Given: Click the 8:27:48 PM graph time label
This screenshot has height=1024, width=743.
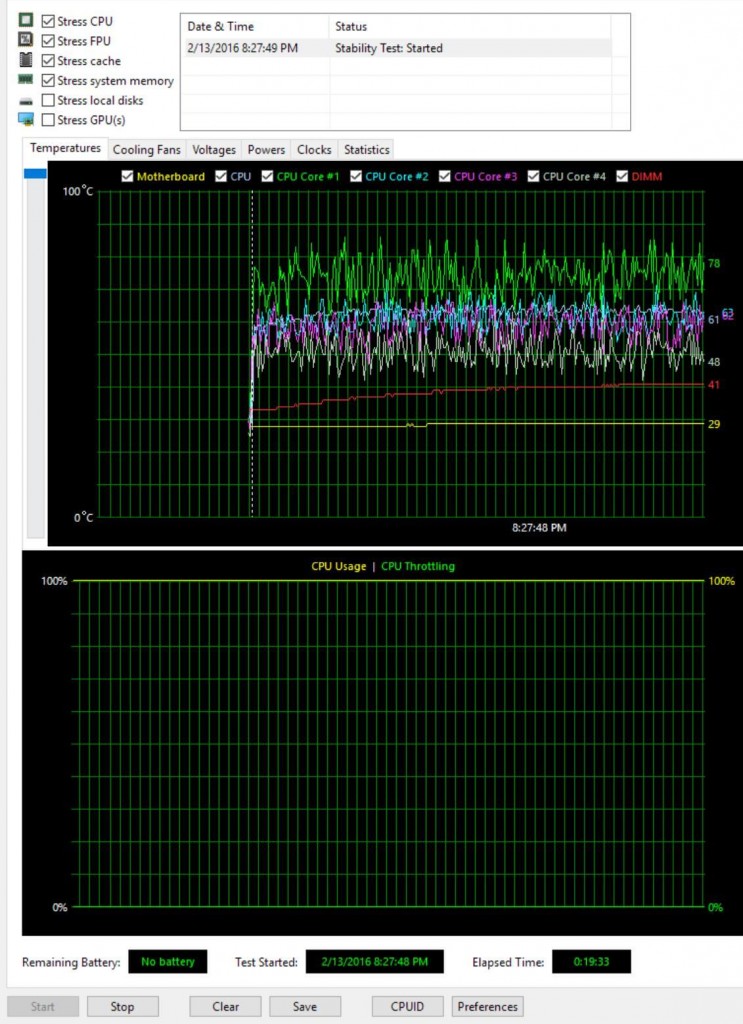Looking at the screenshot, I should (x=539, y=528).
